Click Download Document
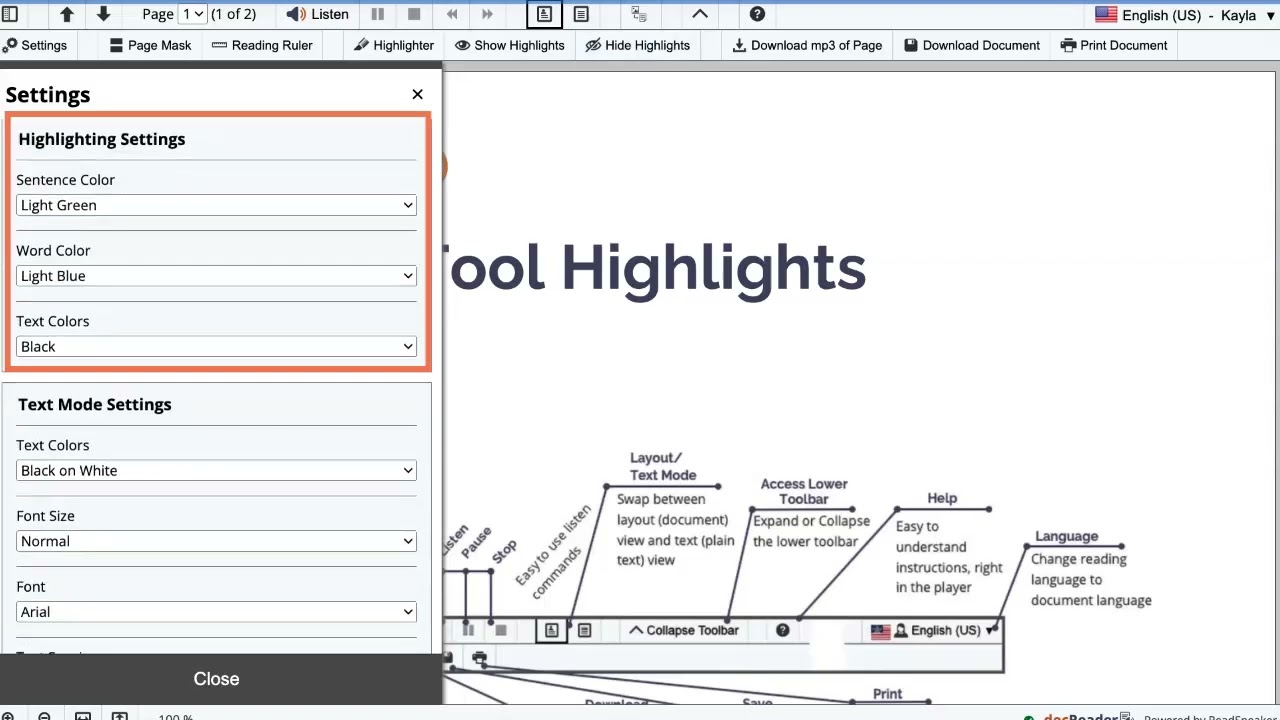This screenshot has height=720, width=1280. click(972, 45)
